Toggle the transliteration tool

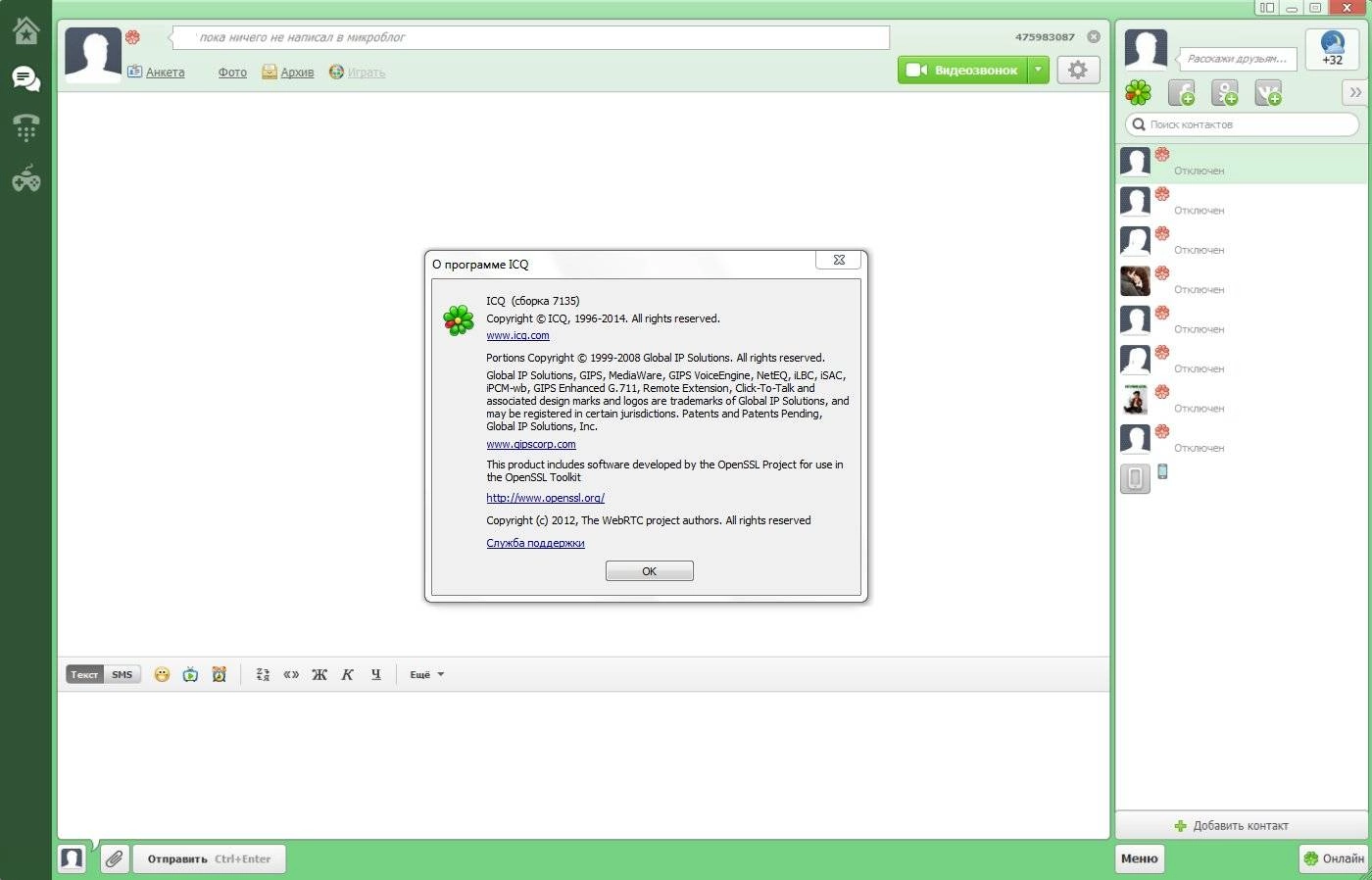pyautogui.click(x=263, y=674)
